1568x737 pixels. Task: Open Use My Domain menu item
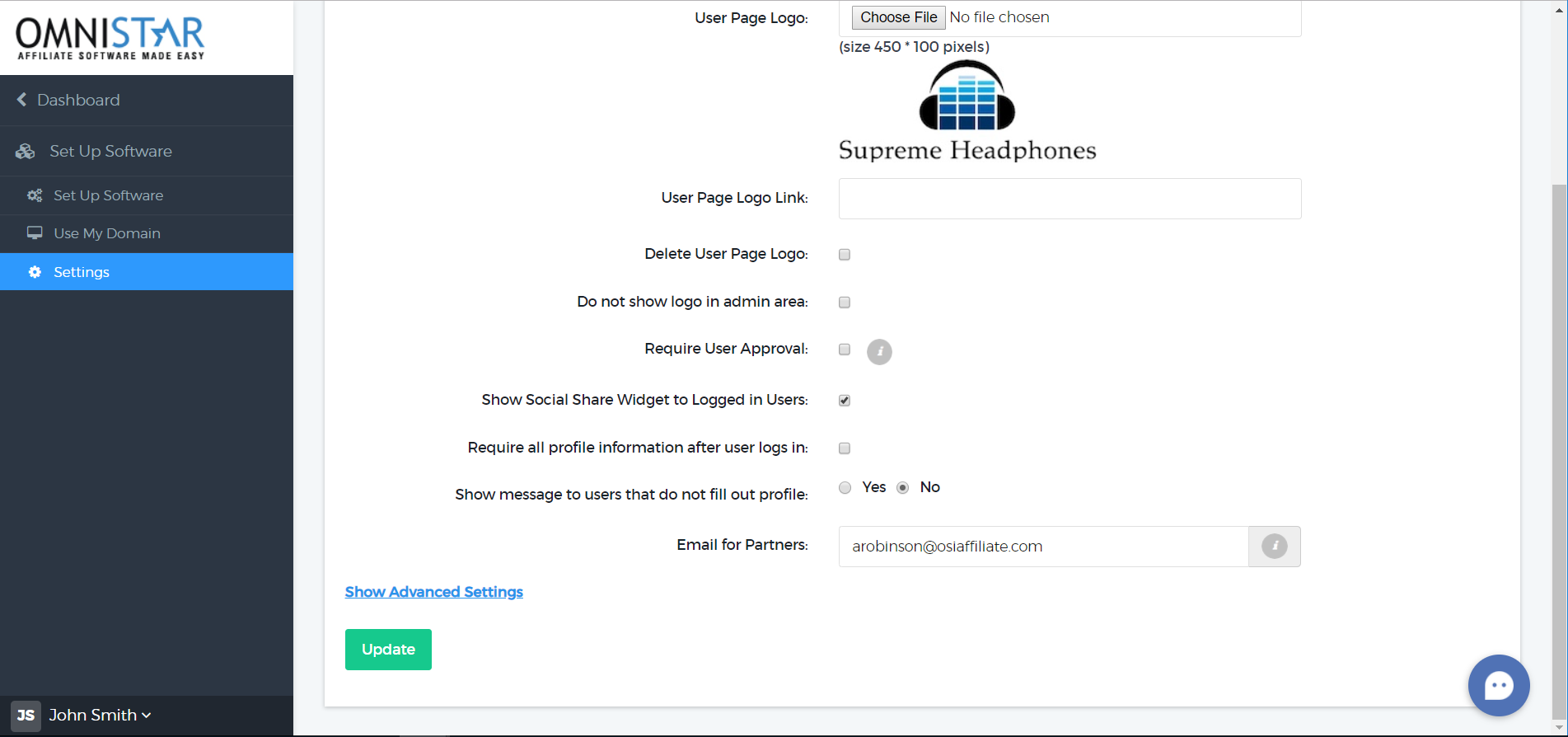[x=147, y=233]
